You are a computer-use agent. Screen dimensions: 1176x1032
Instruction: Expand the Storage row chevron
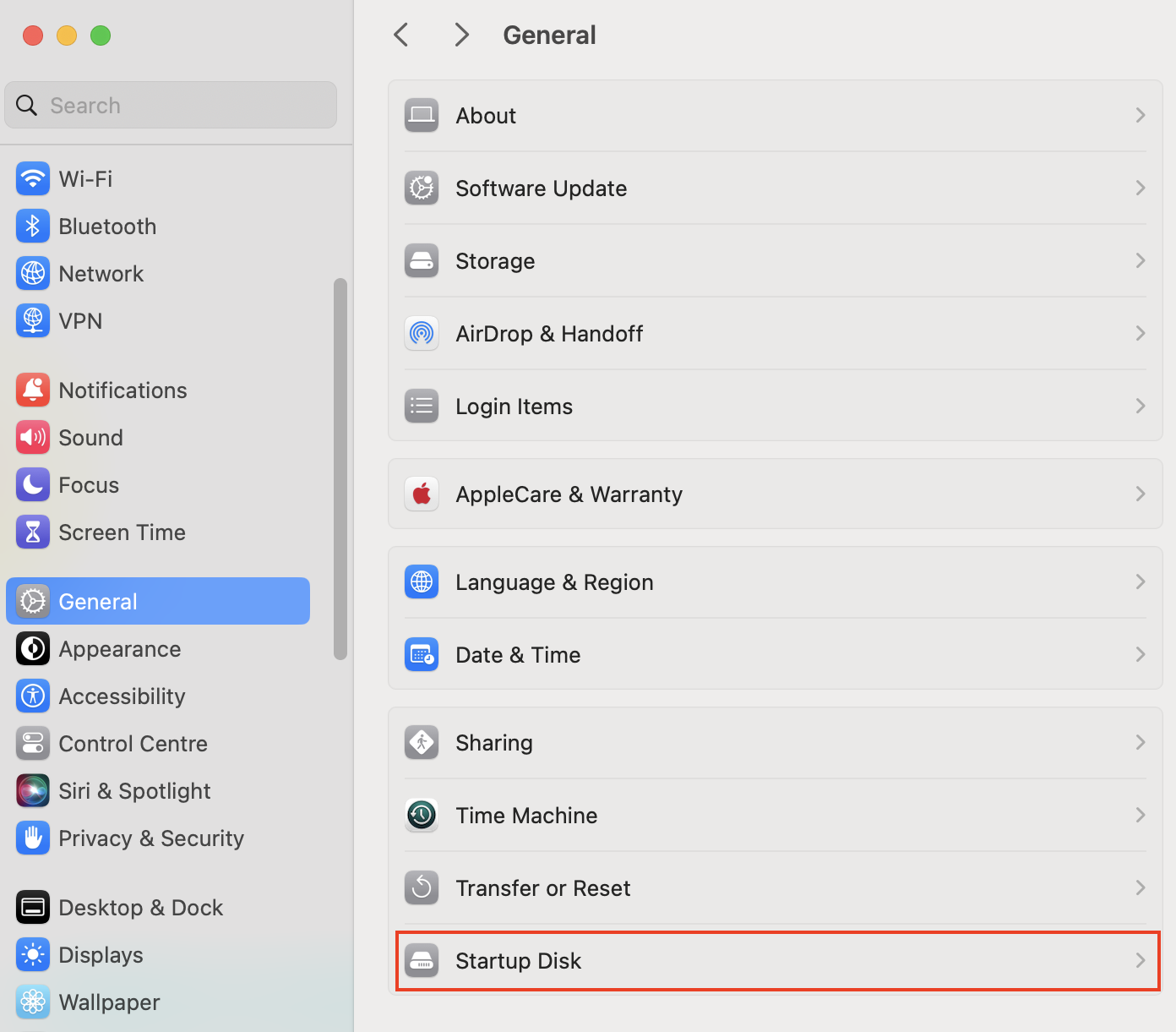pyautogui.click(x=1141, y=261)
